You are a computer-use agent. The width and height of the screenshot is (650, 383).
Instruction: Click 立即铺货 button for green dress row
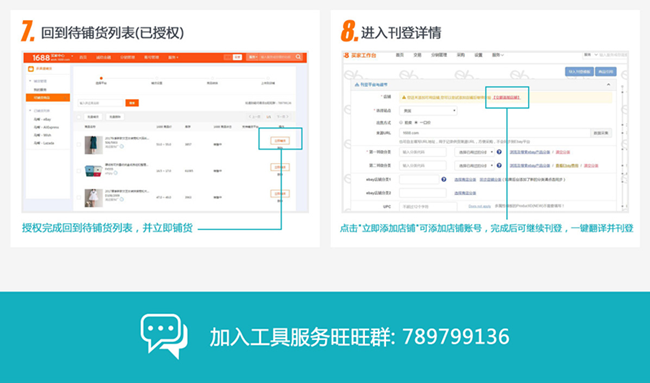tap(280, 141)
